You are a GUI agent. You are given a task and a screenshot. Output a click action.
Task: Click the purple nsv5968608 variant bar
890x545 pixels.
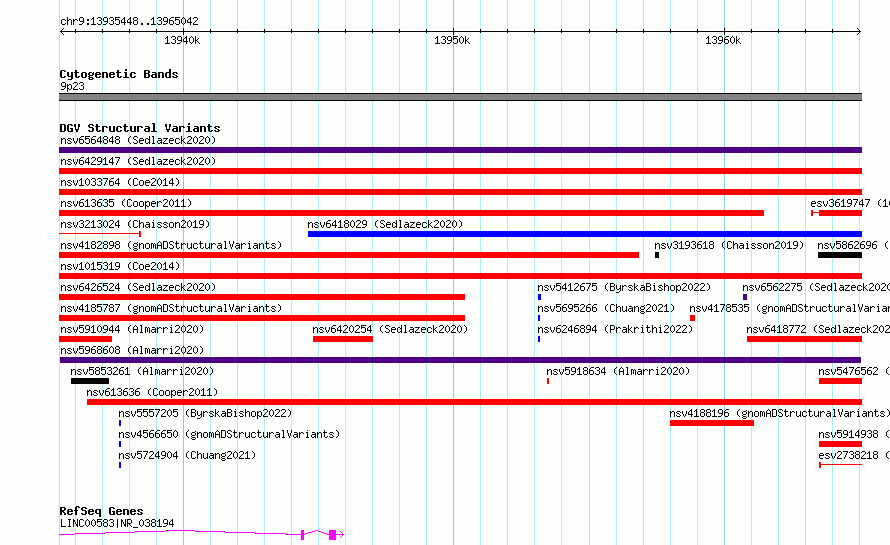click(x=460, y=360)
